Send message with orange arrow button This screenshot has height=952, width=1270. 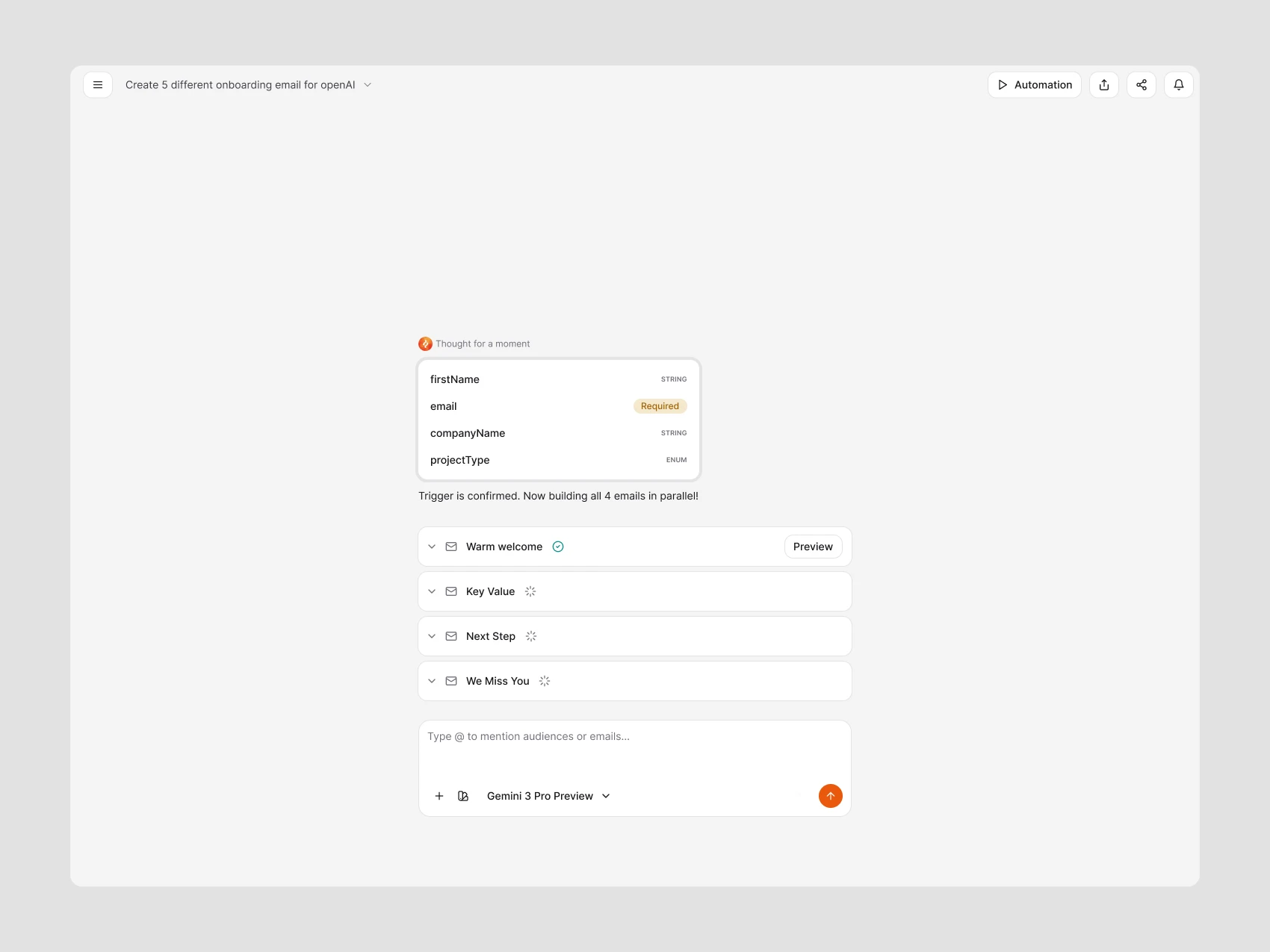tap(831, 796)
